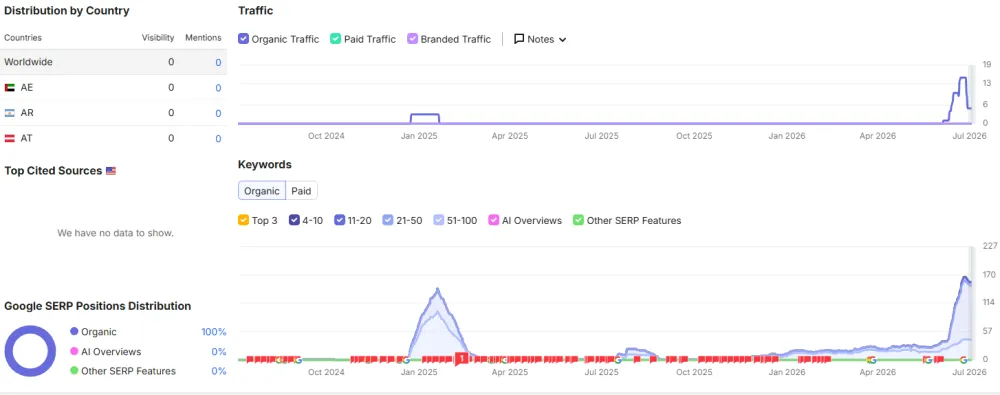Click the Google update marker near Apr 2026
This screenshot has width=1000, height=395.
872,360
